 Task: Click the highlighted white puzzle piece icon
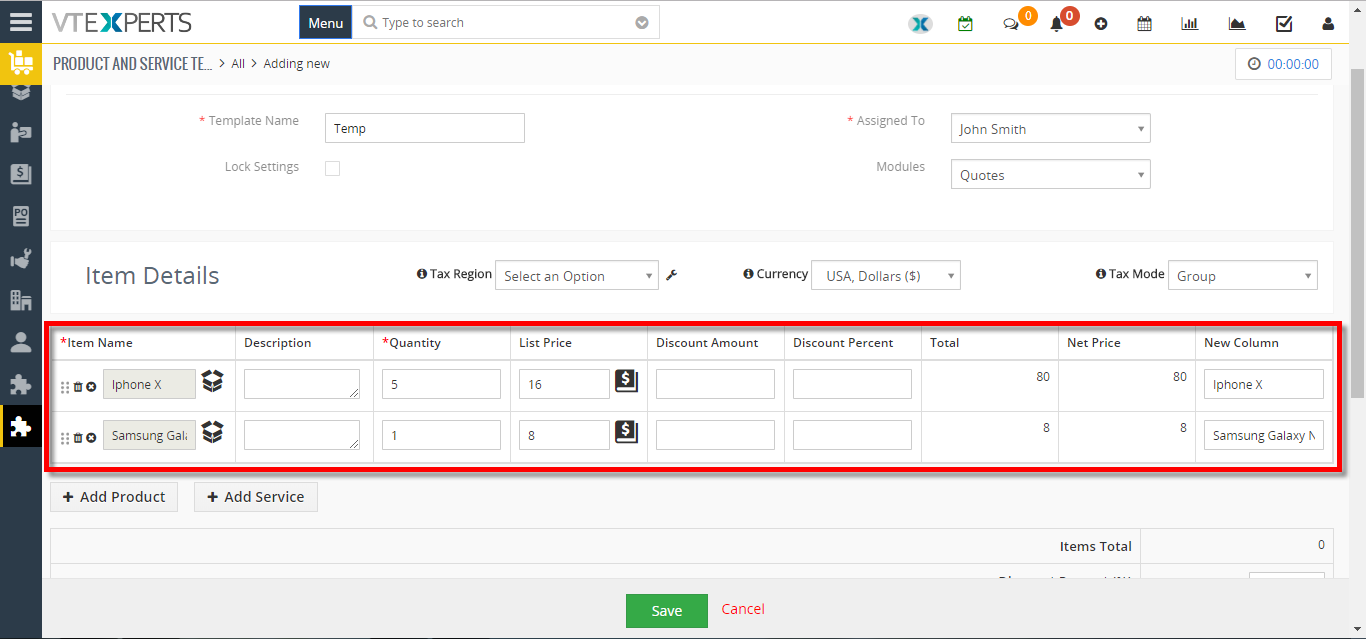[x=20, y=427]
